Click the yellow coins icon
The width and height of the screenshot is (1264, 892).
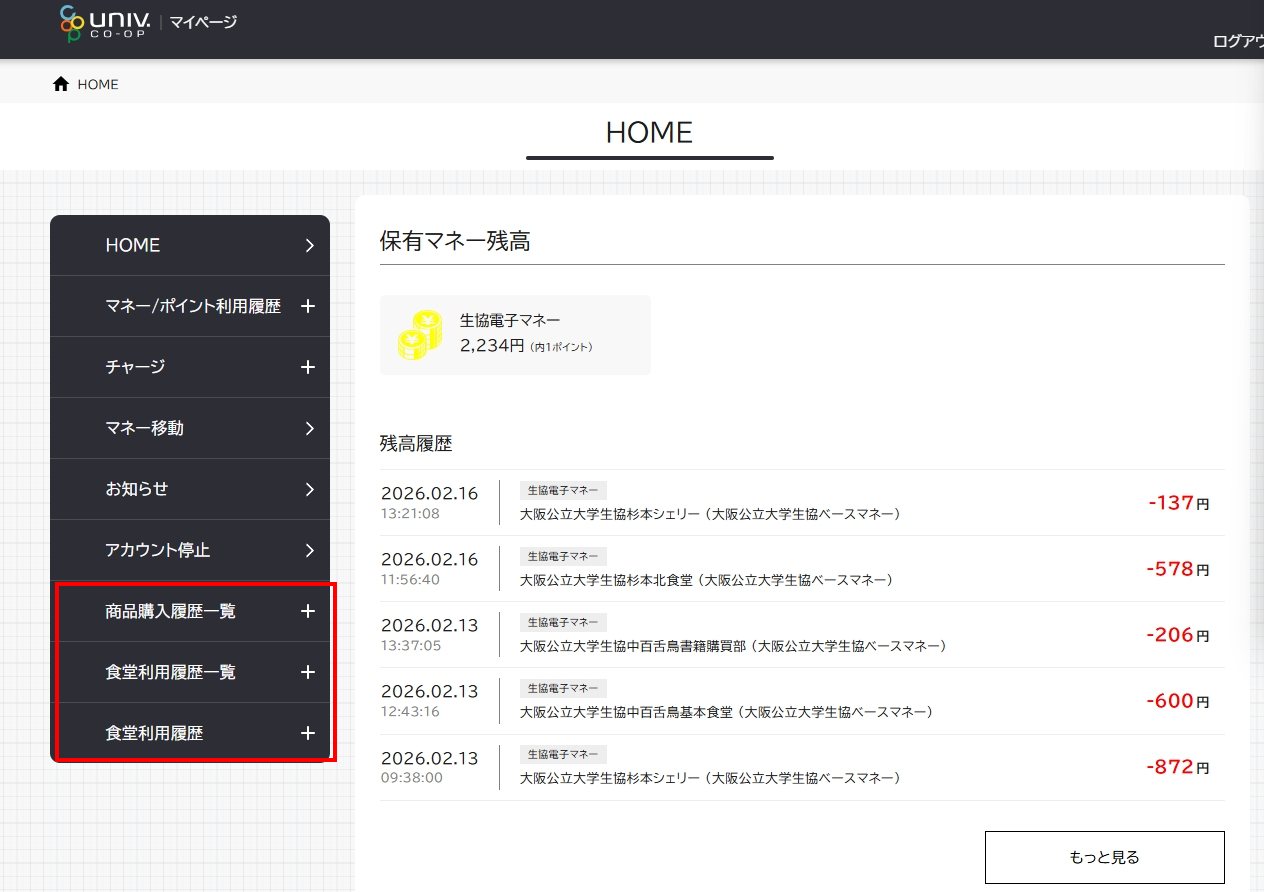click(419, 335)
